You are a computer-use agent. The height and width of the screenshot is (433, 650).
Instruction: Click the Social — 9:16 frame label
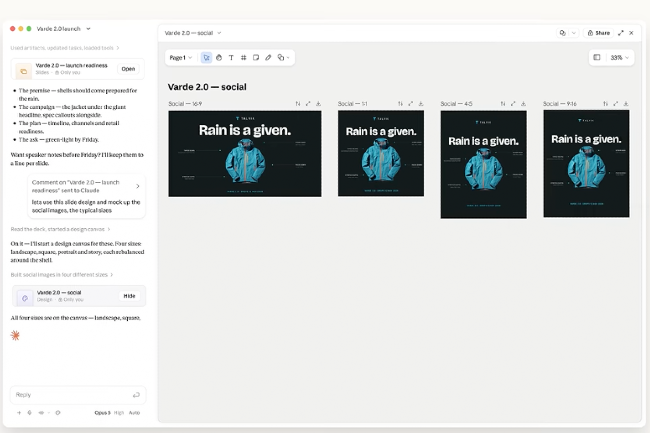tap(560, 104)
